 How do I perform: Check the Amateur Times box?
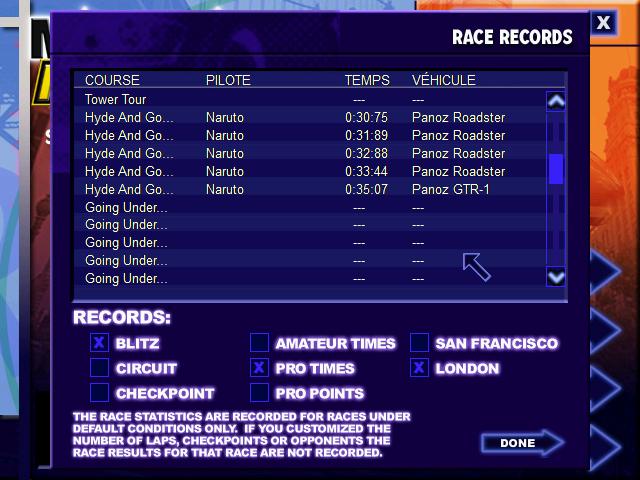(259, 343)
